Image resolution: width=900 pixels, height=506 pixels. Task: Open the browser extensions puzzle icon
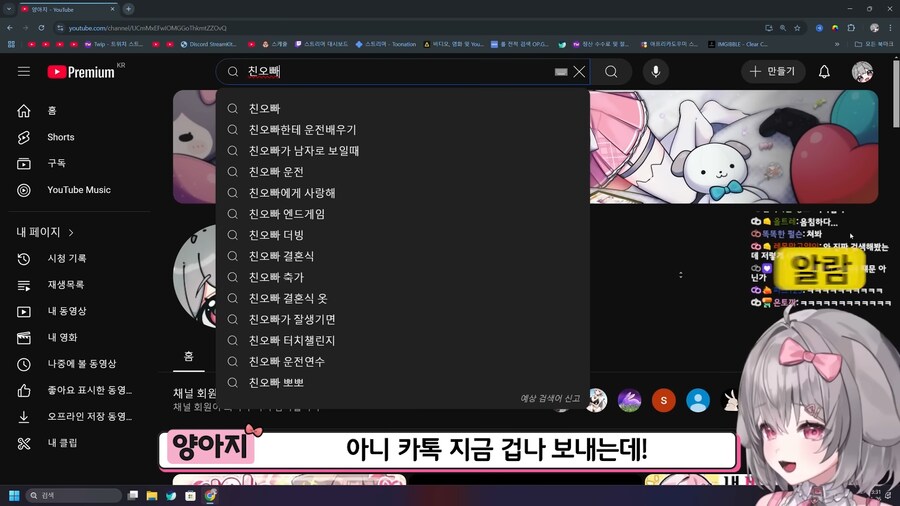point(851,28)
